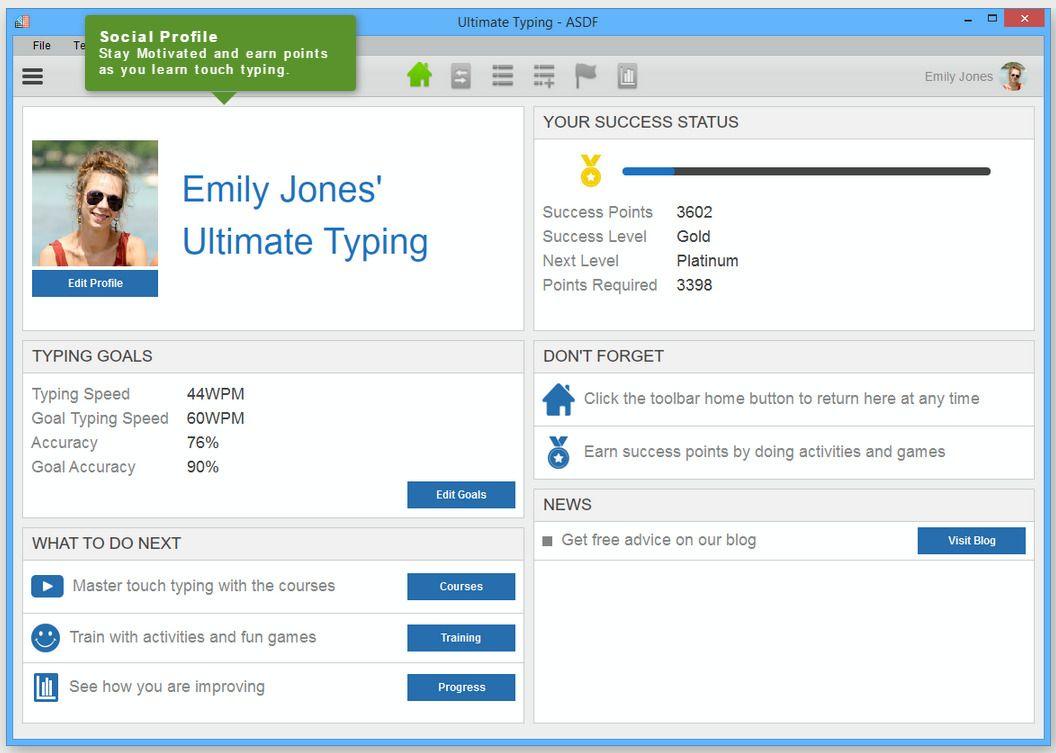
Task: Click the Edit Profile button
Action: [95, 284]
